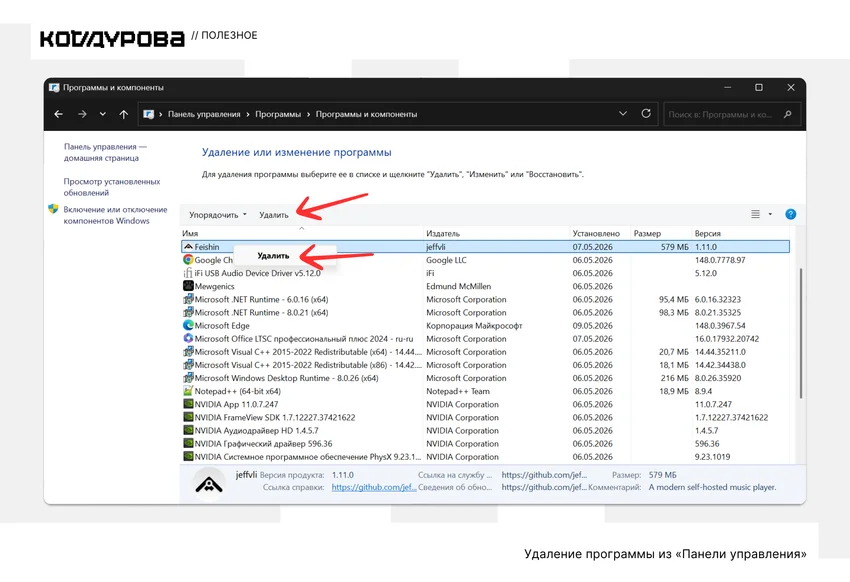850x582 pixels.
Task: Click size '216 МБ' cell
Action: 674,378
